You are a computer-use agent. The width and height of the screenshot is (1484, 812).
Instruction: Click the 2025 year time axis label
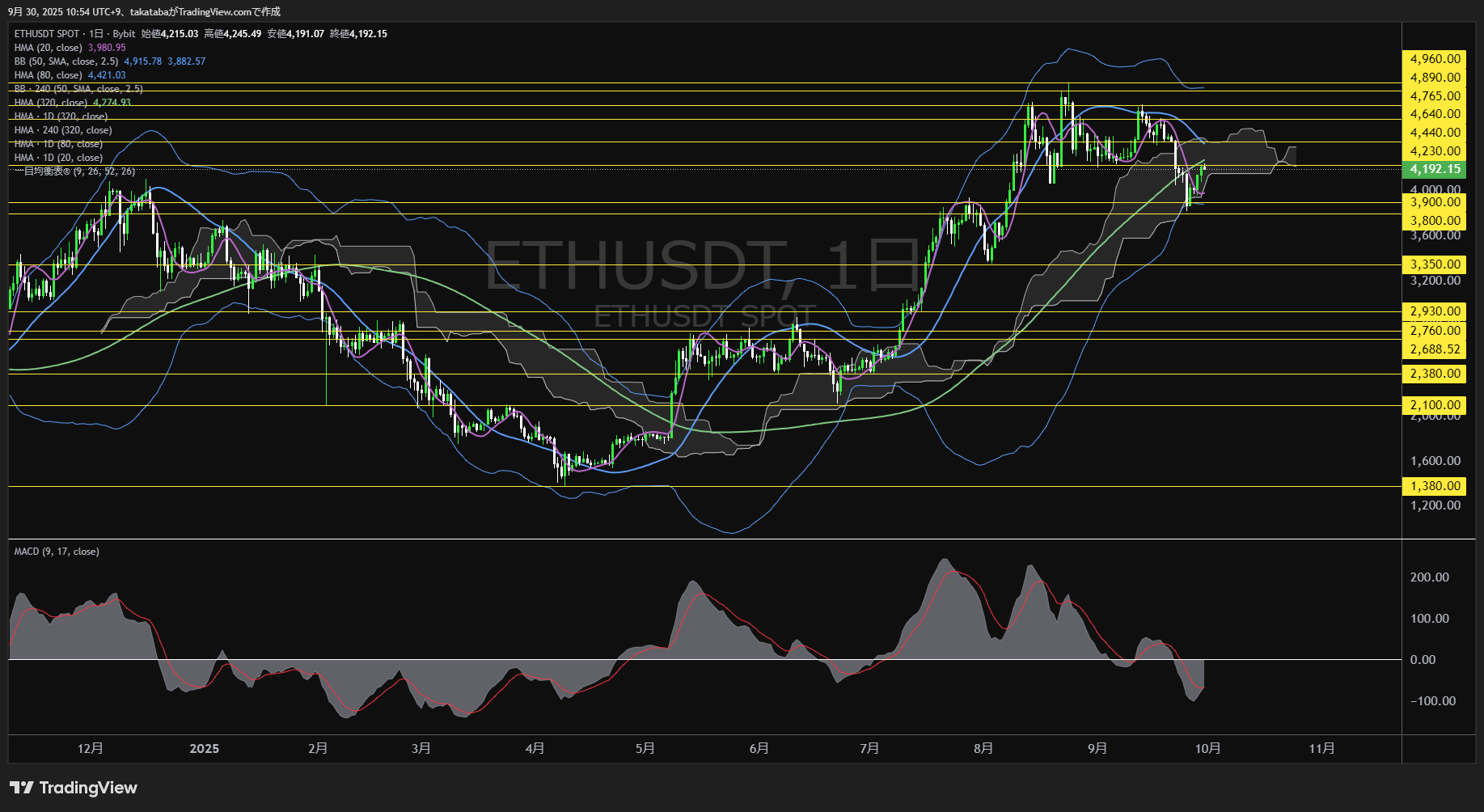[x=204, y=749]
